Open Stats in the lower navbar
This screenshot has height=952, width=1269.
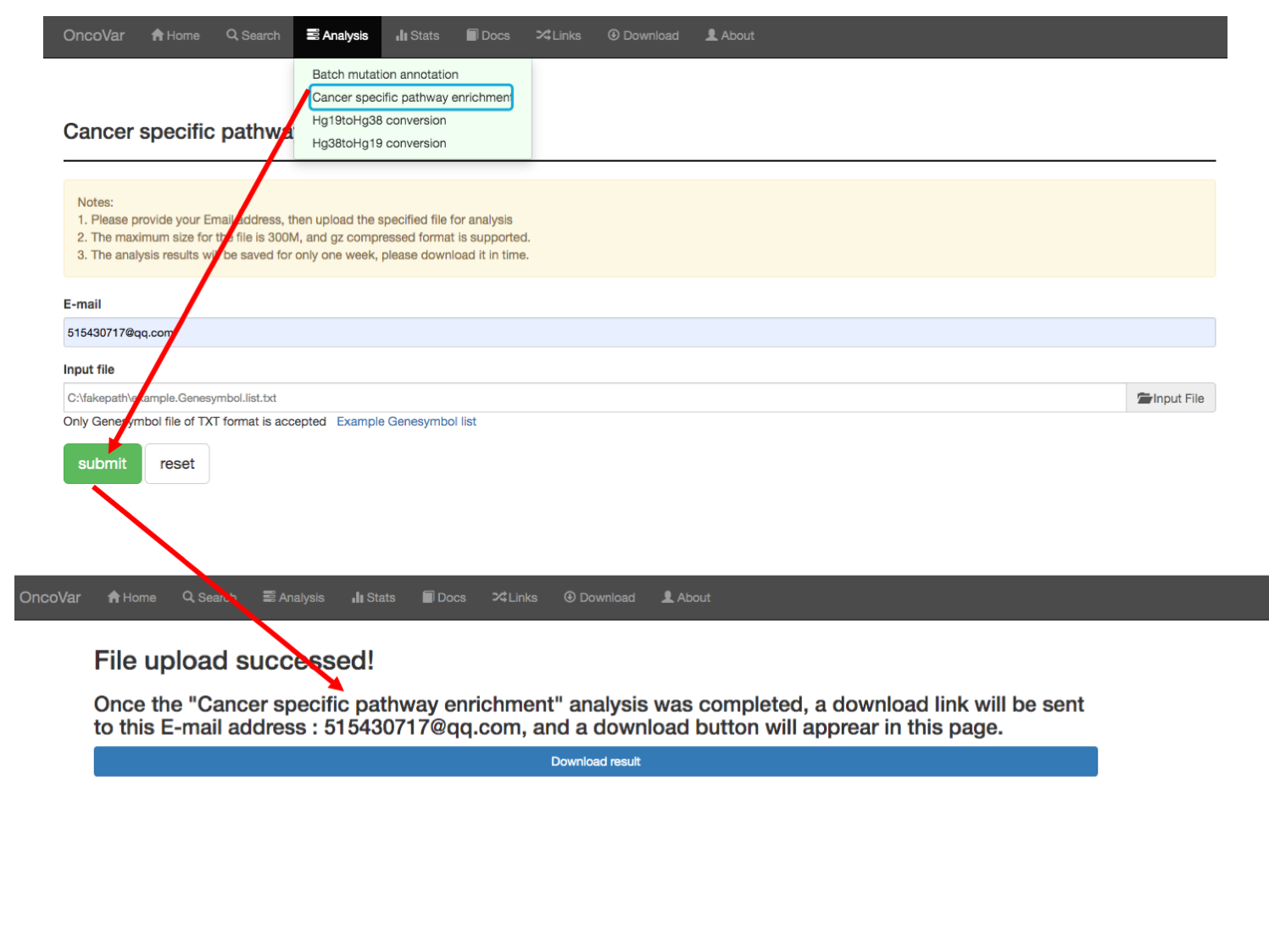click(373, 598)
